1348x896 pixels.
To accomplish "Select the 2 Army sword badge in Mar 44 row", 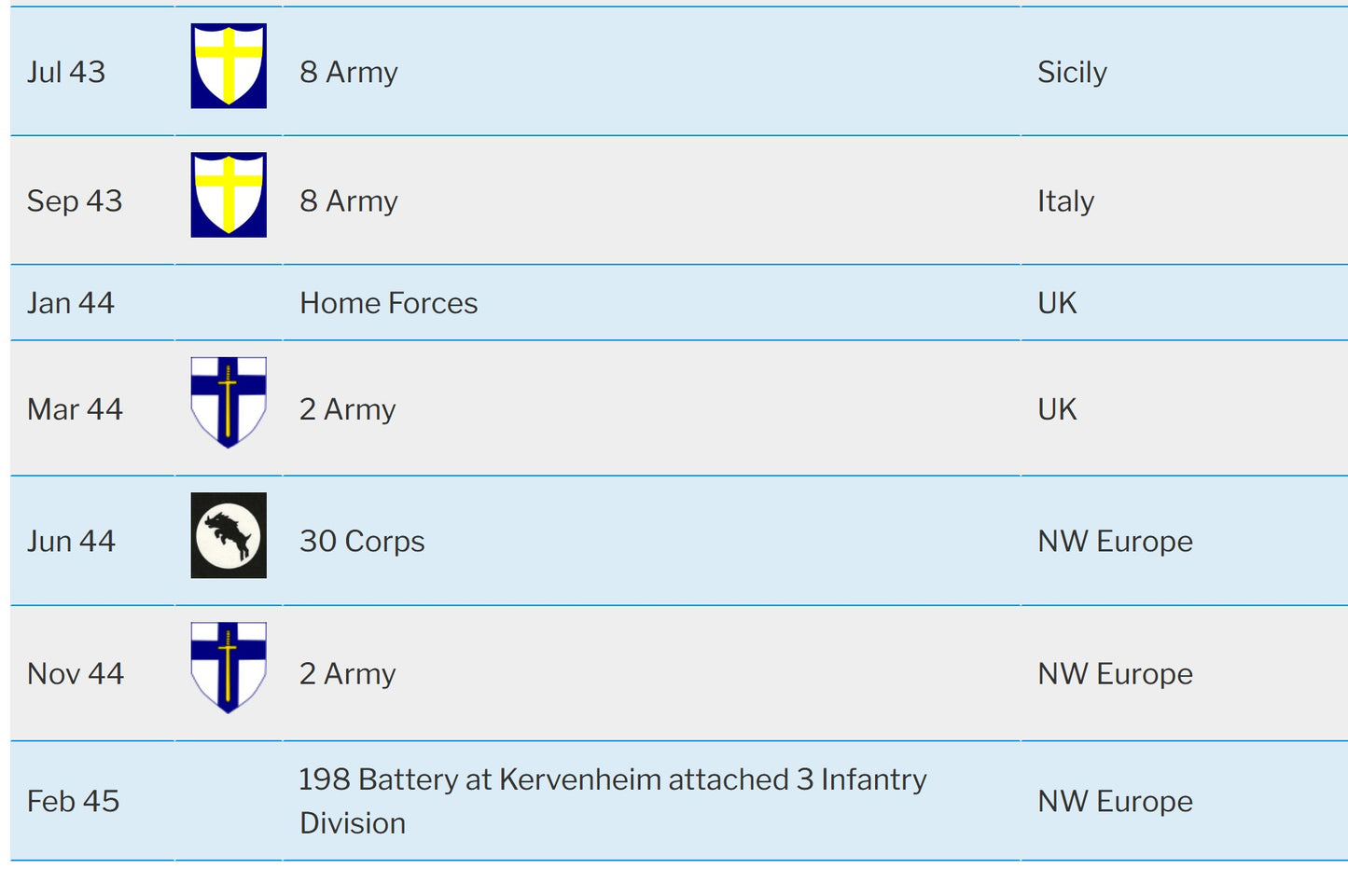I will 229,402.
